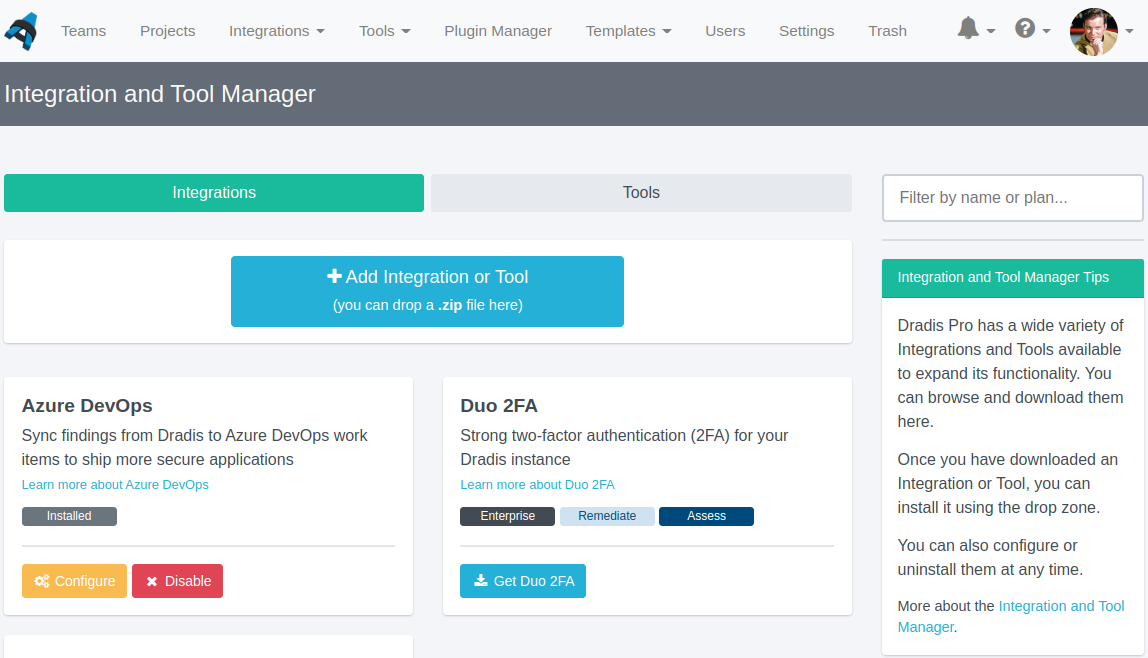Open Learn more about Duo 2FA link
Image resolution: width=1148 pixels, height=658 pixels.
tap(537, 485)
